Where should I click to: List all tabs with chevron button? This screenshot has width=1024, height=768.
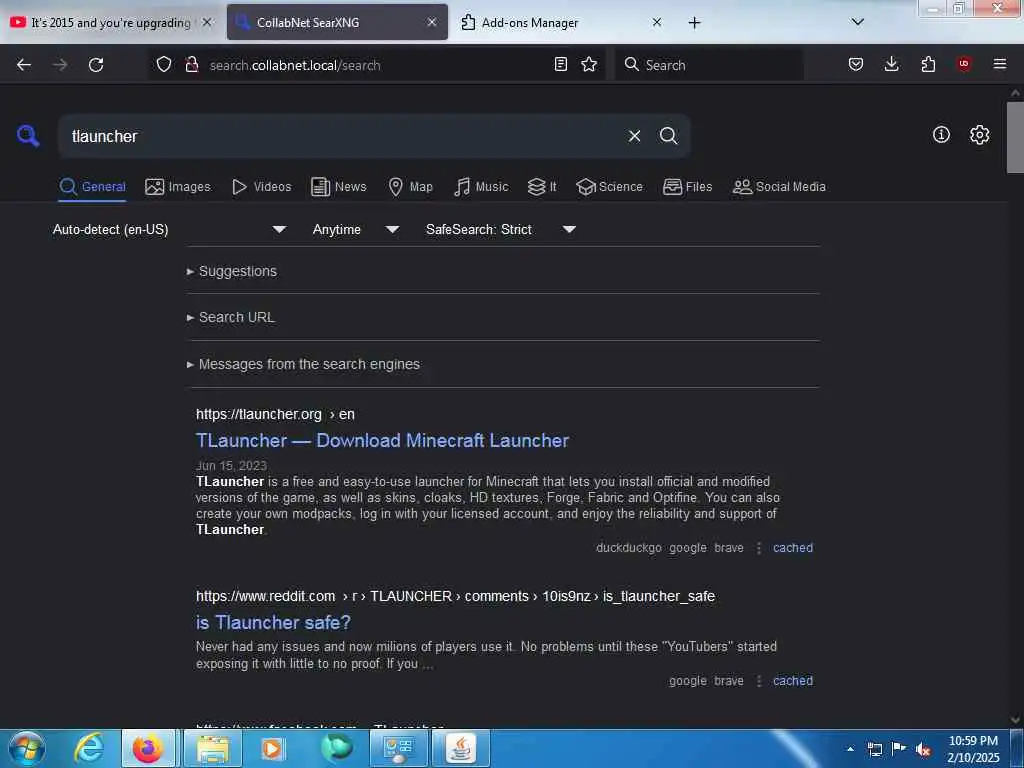[x=858, y=22]
